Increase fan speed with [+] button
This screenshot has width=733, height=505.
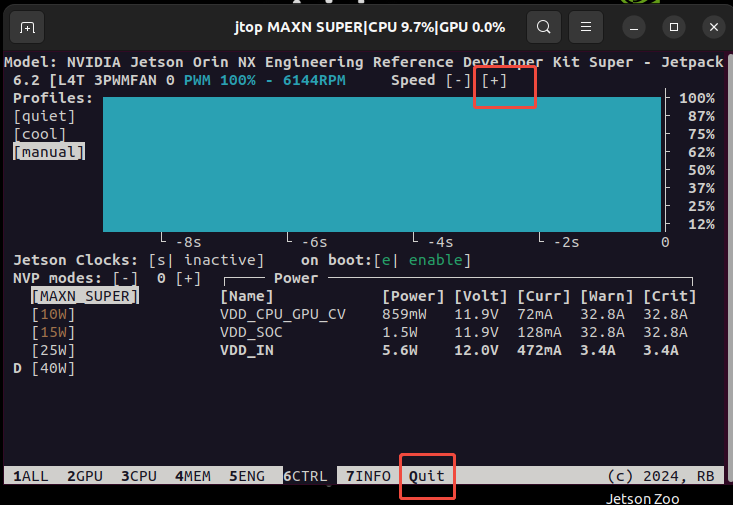(494, 80)
